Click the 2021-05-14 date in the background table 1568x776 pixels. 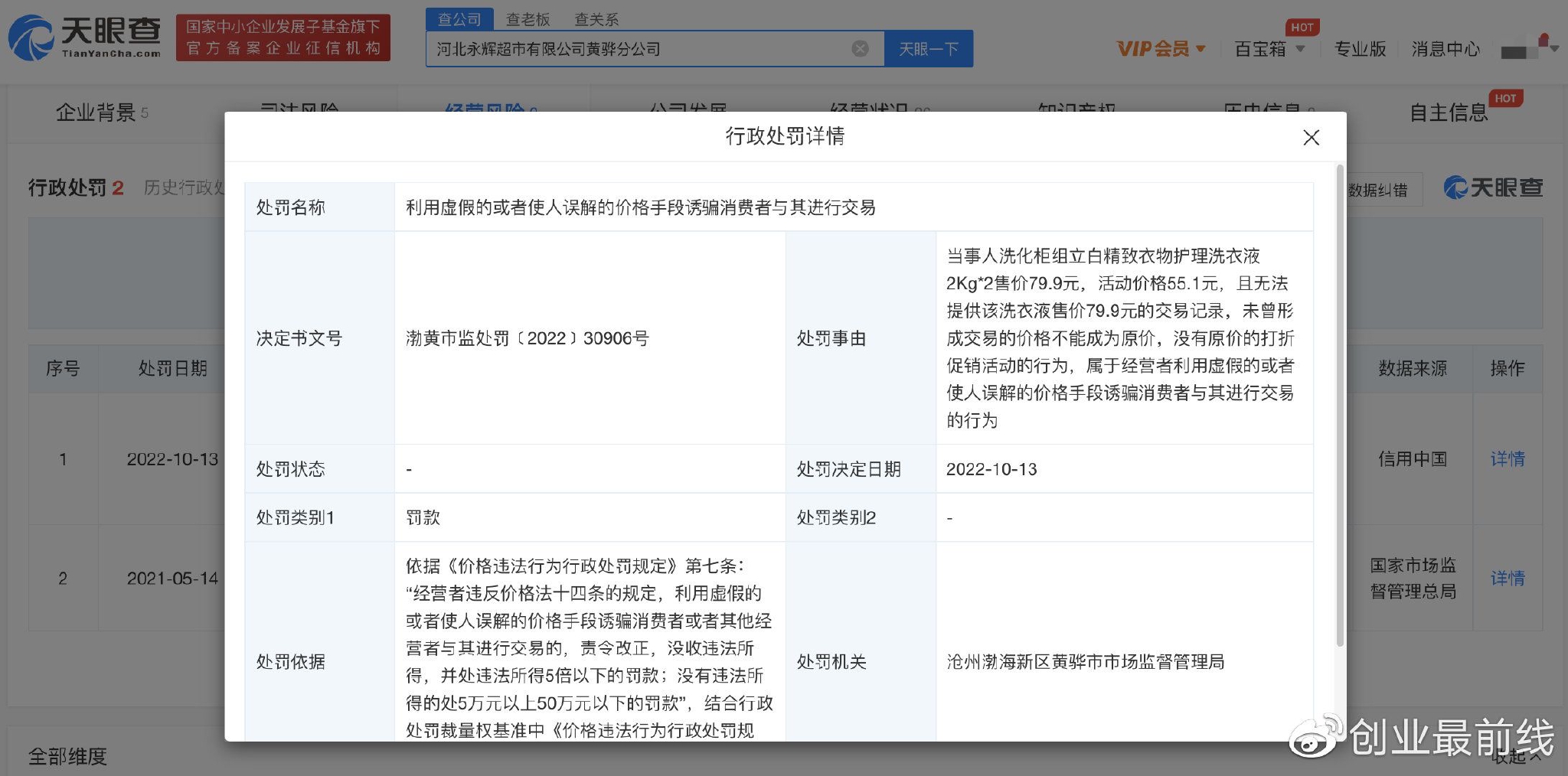tap(172, 579)
